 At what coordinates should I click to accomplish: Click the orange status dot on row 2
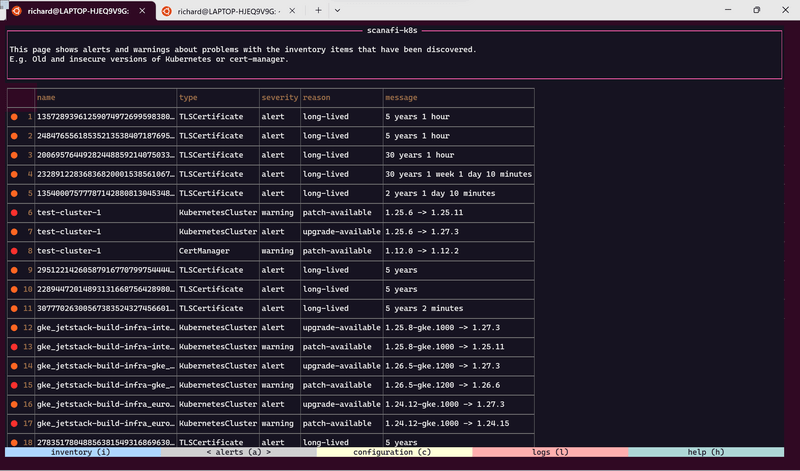click(14, 136)
